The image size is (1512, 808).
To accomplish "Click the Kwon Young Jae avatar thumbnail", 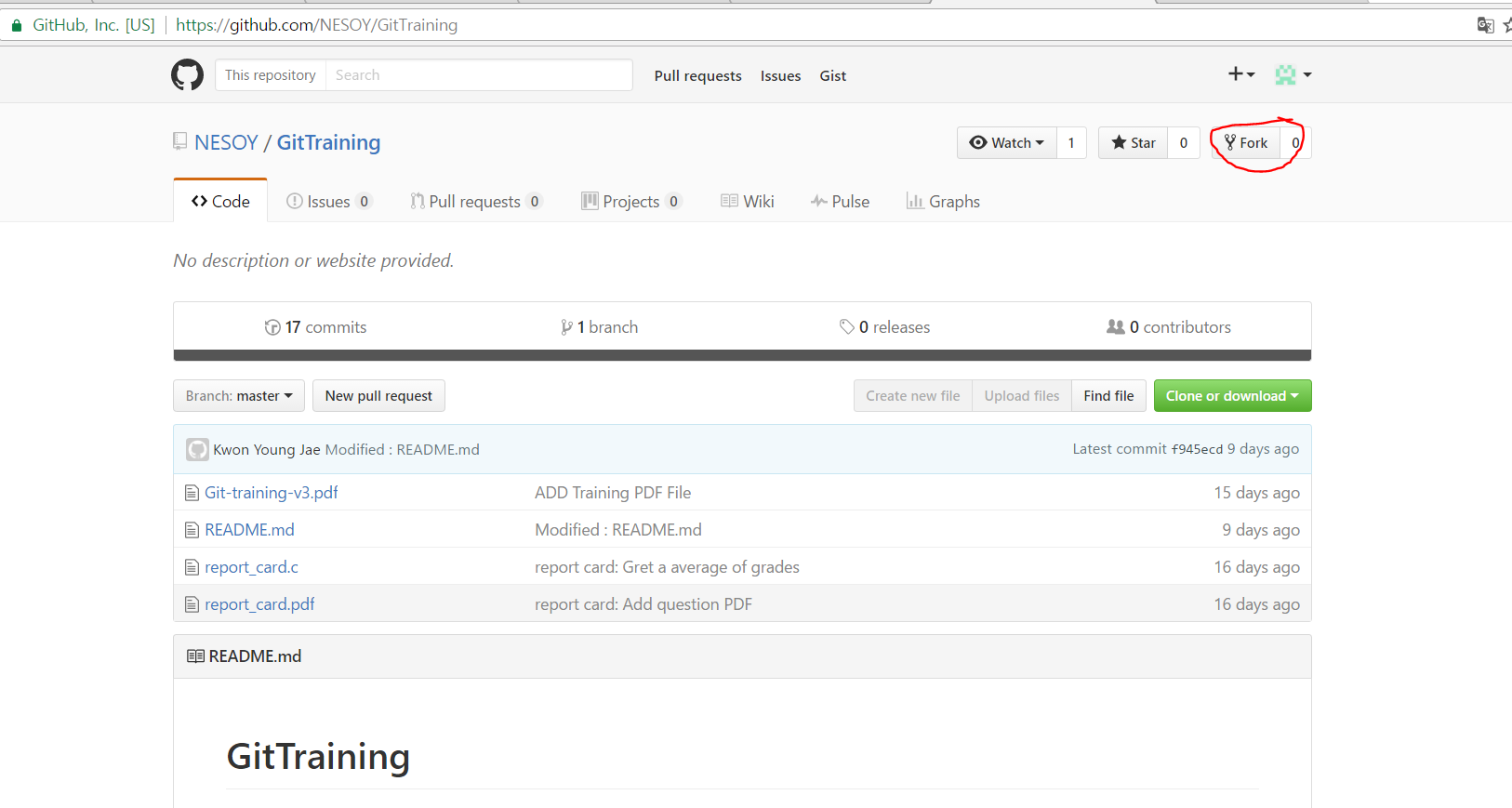I will 197,450.
